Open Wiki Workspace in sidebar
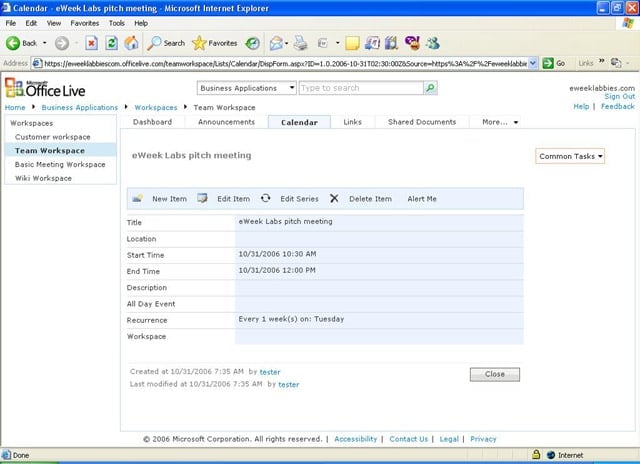The height and width of the screenshot is (464, 640). 43,178
